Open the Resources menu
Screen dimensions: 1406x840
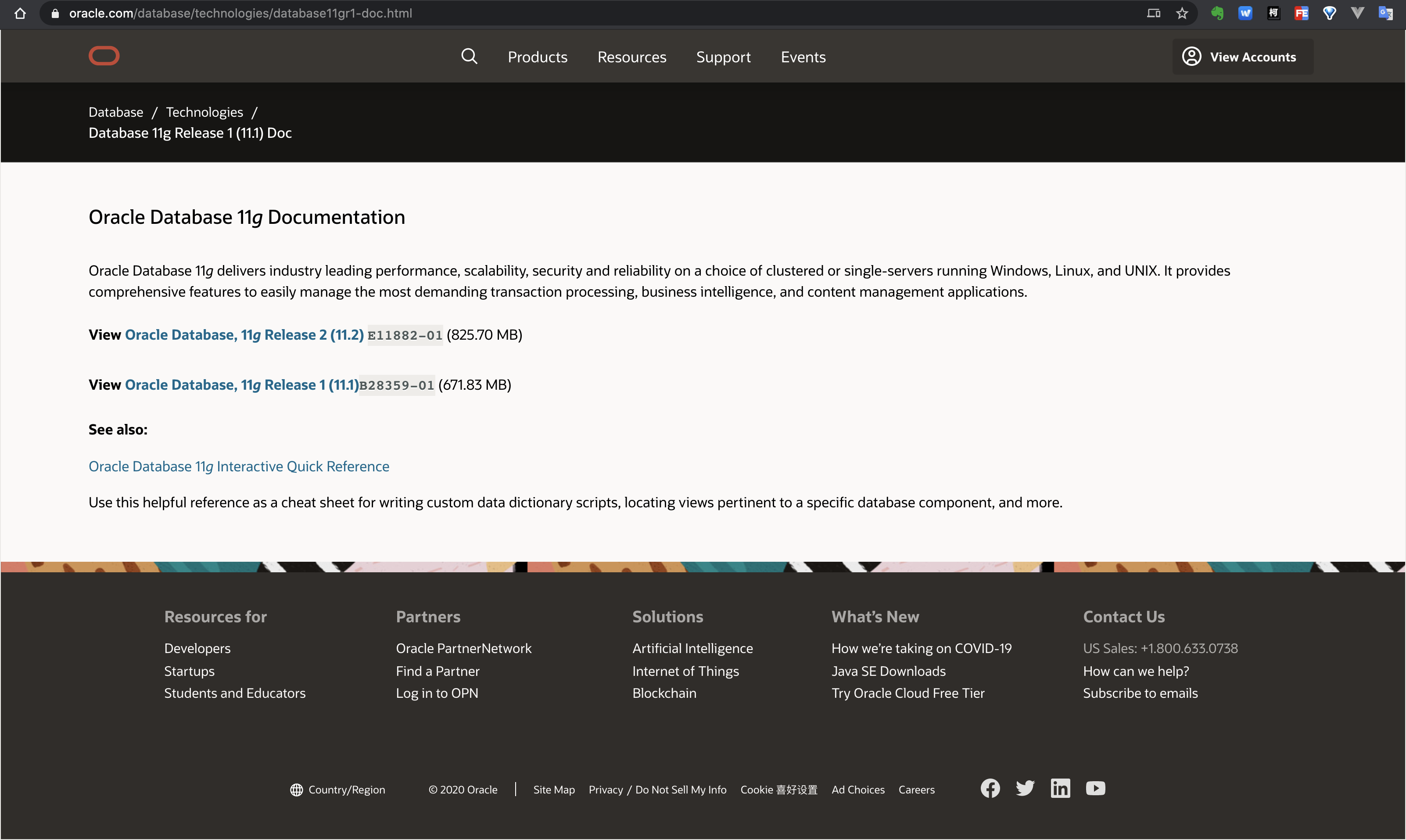tap(632, 57)
